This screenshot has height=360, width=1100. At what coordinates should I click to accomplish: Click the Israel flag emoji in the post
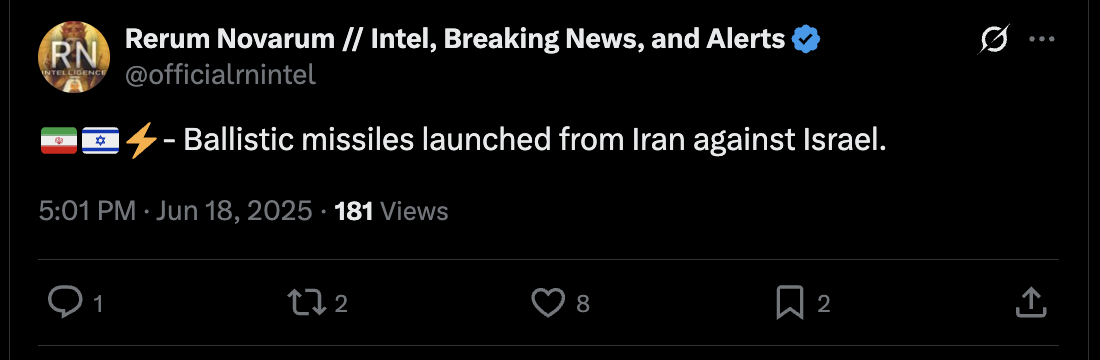click(x=100, y=141)
